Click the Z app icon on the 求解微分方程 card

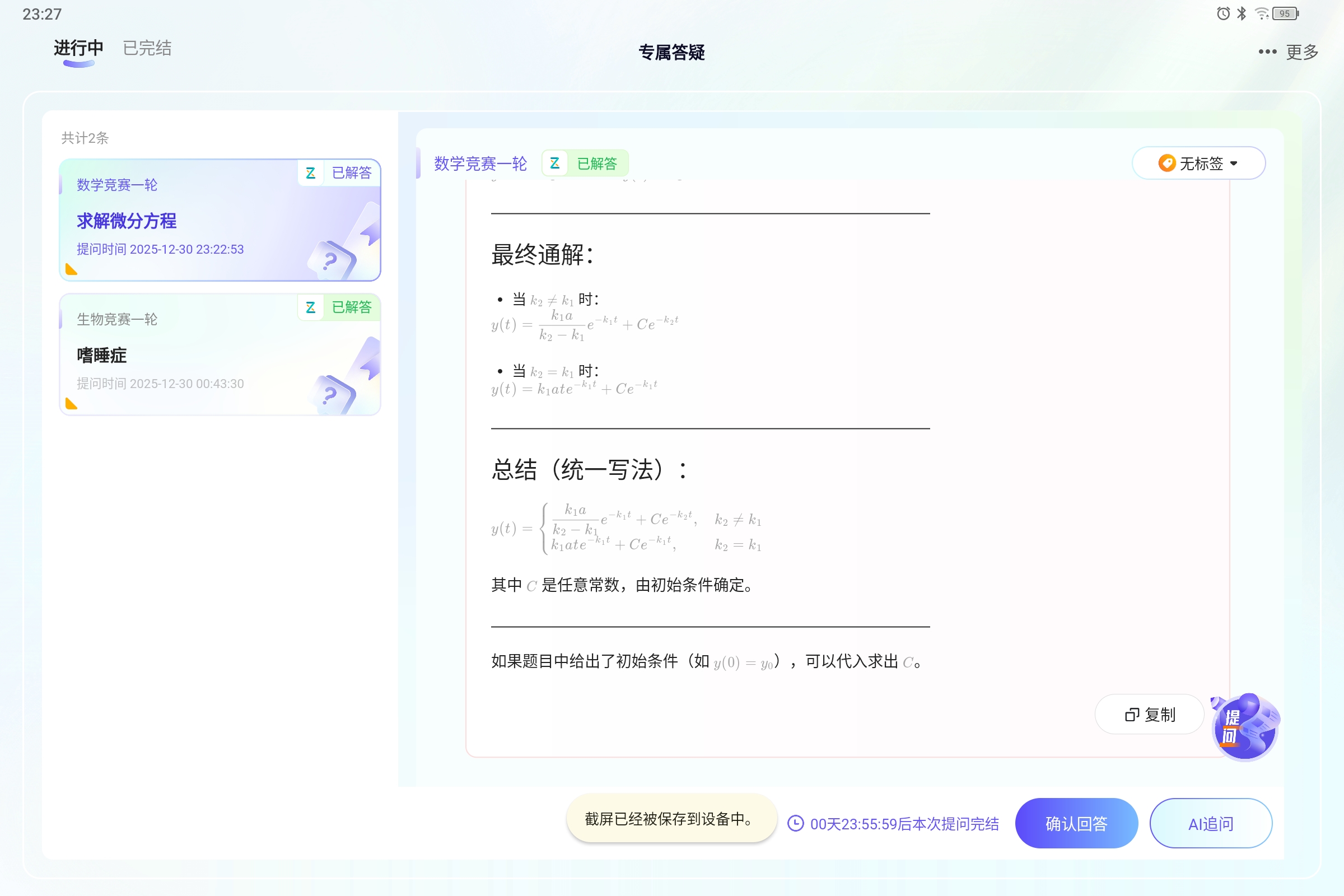click(x=311, y=172)
